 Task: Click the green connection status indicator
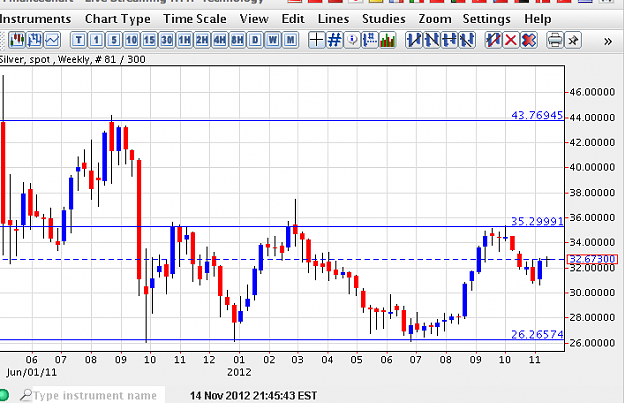[4, 395]
